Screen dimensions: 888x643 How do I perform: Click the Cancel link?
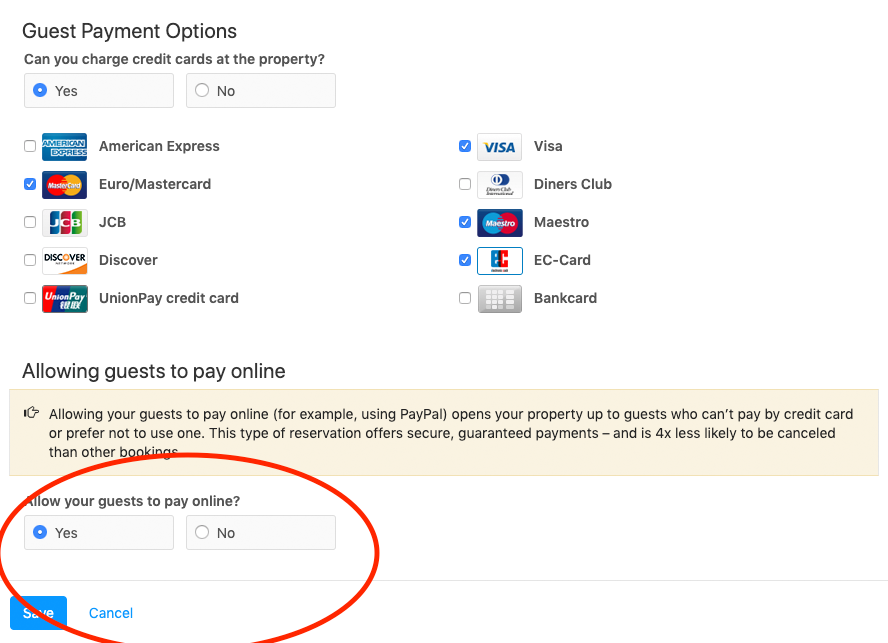tap(111, 613)
